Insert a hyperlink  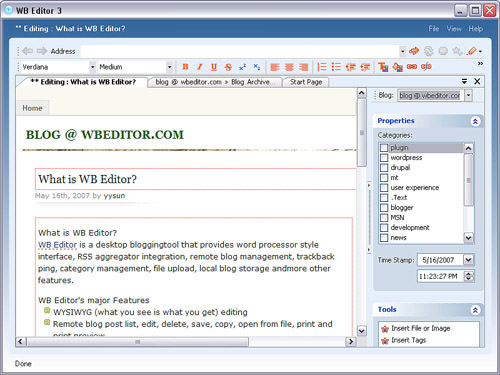[x=412, y=67]
